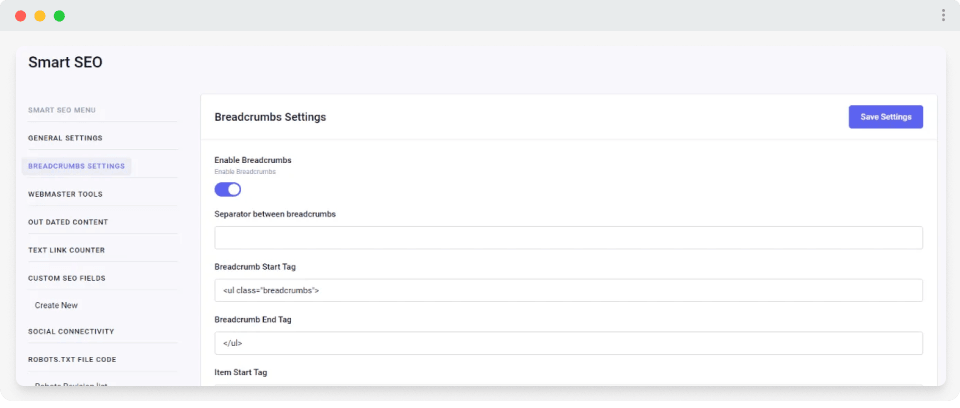960x408 pixels.
Task: Open Out Dated Content menu item
Action: (x=68, y=222)
